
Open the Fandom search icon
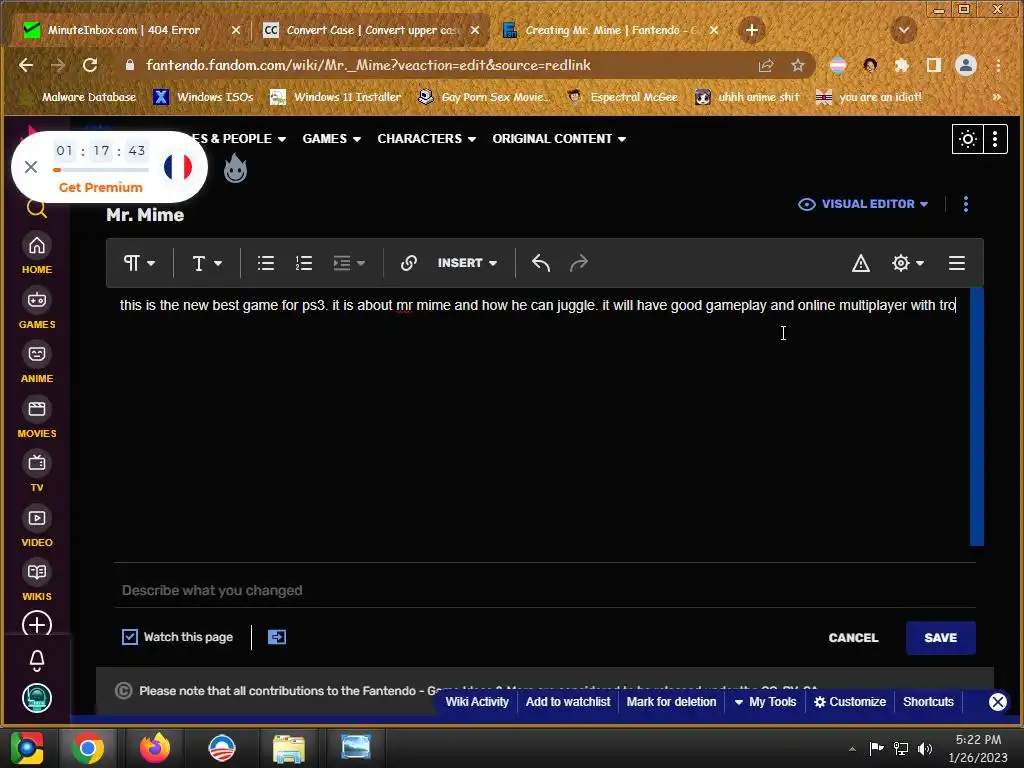[37, 210]
